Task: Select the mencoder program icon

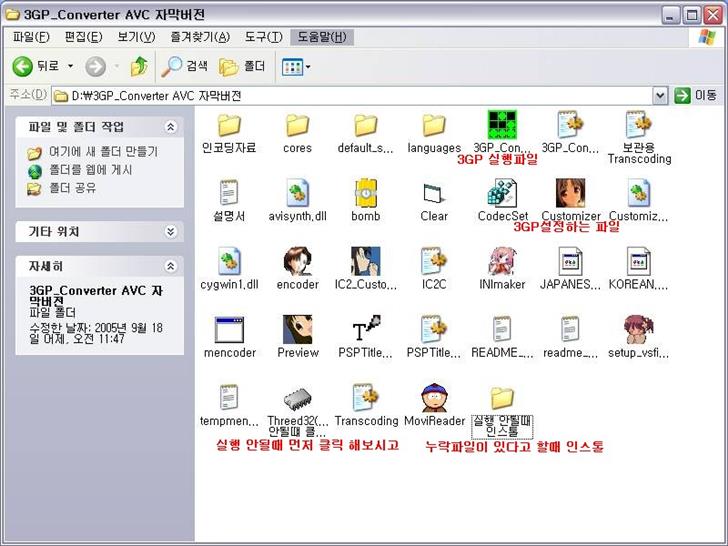Action: [229, 330]
